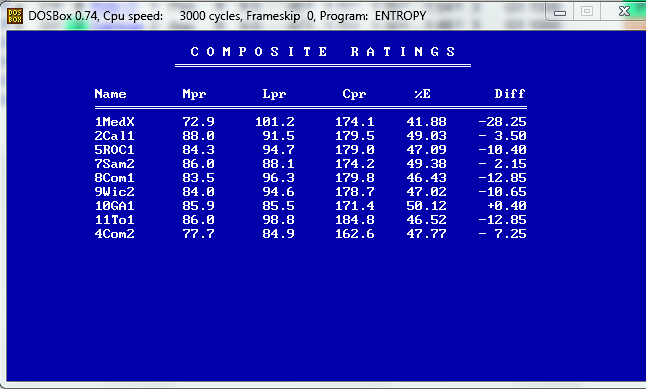
Task: Click Lpr value 91.5
Action: pos(279,136)
